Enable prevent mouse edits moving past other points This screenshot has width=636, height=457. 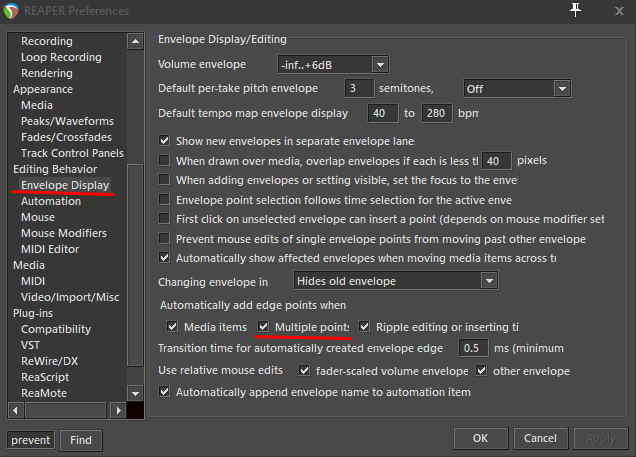(x=164, y=238)
